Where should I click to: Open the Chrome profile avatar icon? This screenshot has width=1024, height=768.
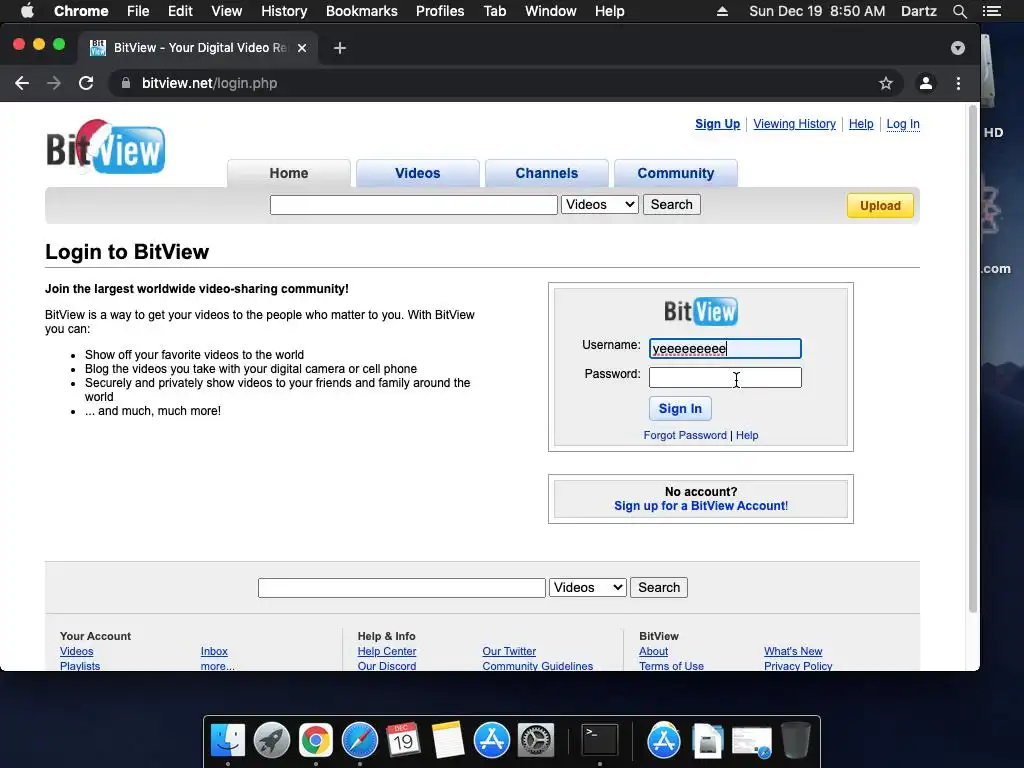(925, 83)
